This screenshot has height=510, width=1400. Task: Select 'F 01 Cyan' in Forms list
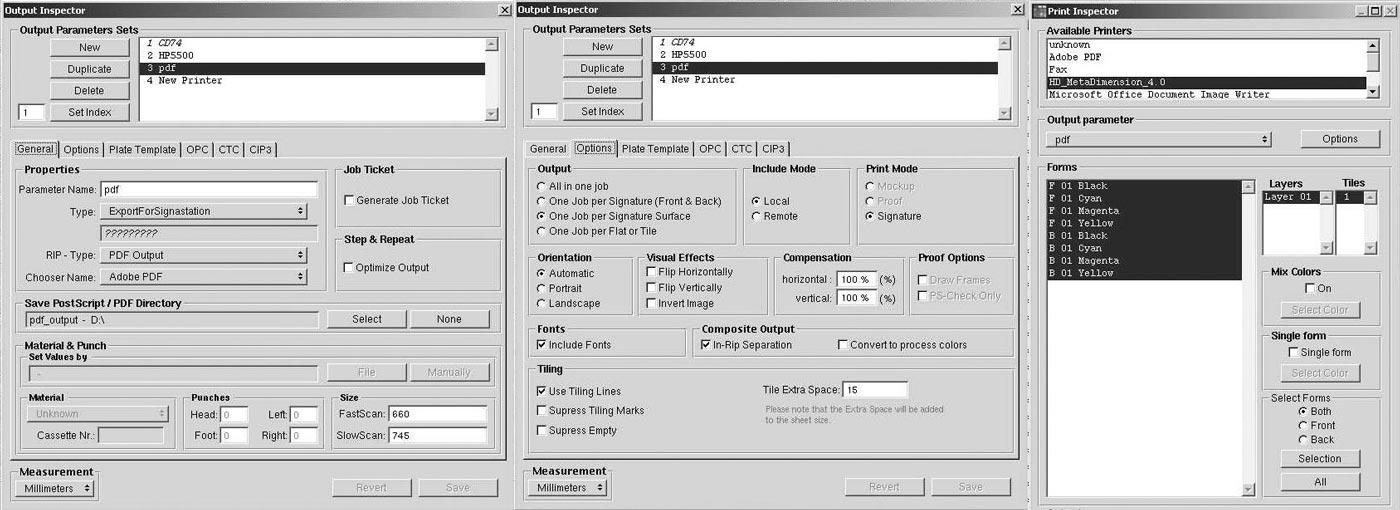(x=1143, y=198)
